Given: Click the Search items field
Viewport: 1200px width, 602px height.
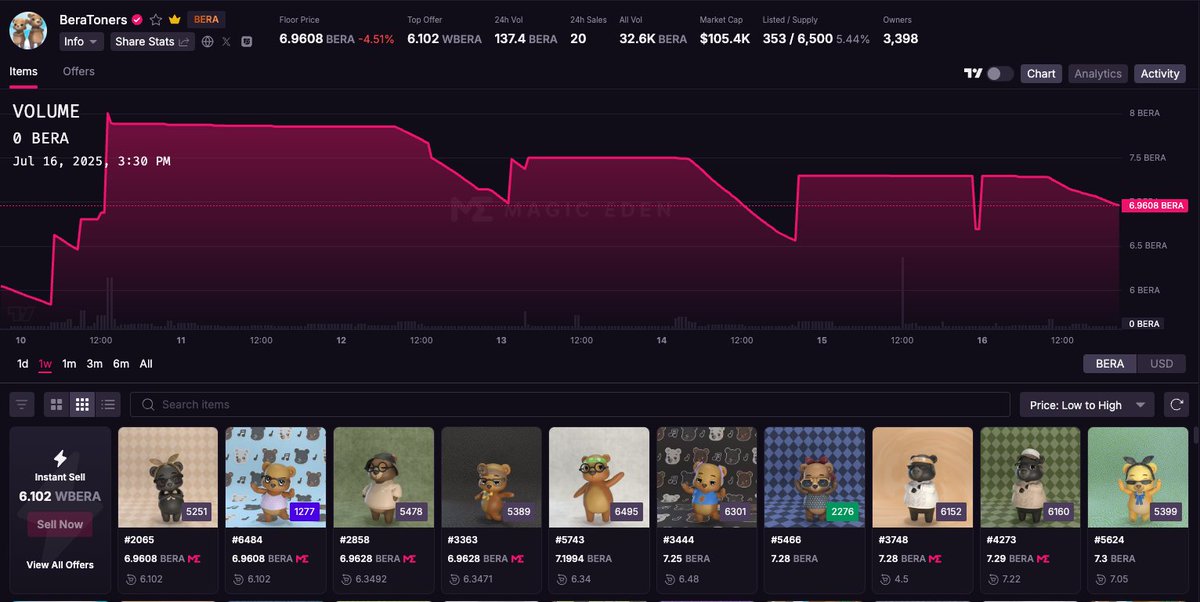Looking at the screenshot, I should coord(570,405).
